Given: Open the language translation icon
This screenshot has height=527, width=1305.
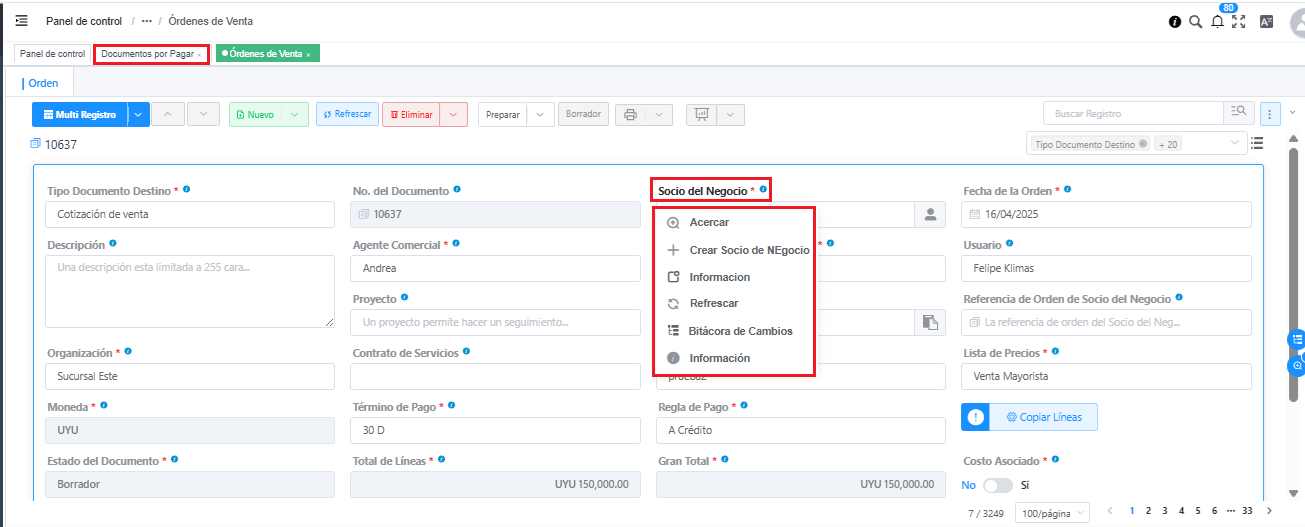Looking at the screenshot, I should (x=1266, y=21).
